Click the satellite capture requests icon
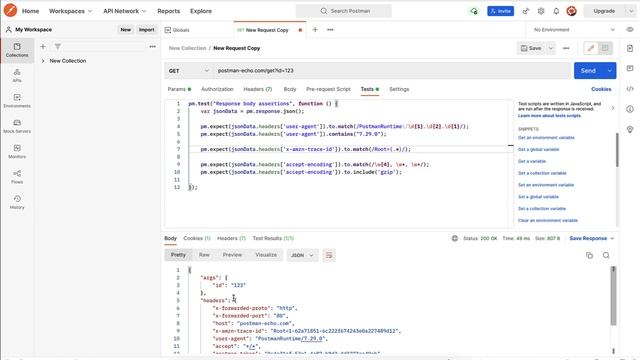Screen dimensions: 640x360 (526, 11)
